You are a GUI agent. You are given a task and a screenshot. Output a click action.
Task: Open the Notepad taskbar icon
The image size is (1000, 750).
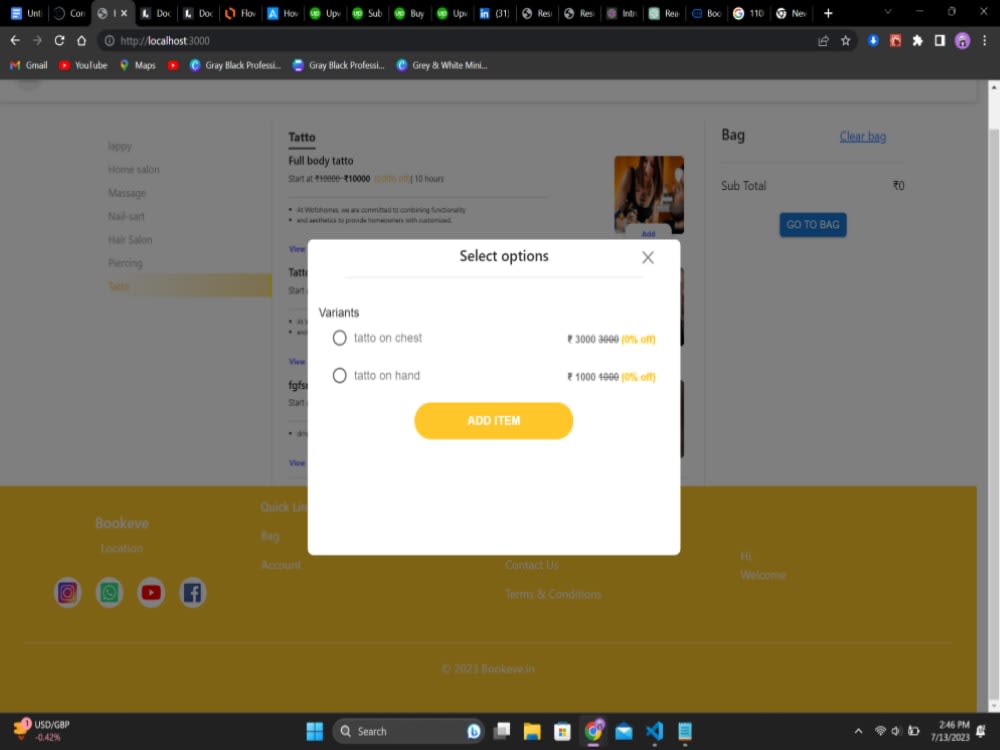[685, 732]
